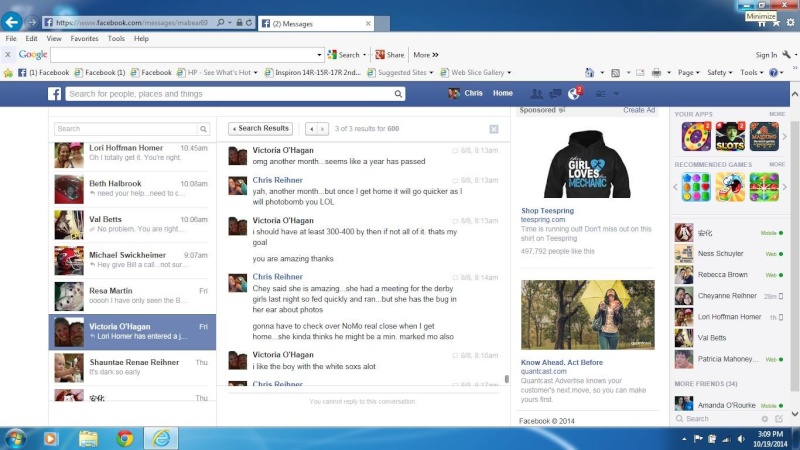
Task: Expand HP - See What's Hot favorite
Action: [x=256, y=72]
